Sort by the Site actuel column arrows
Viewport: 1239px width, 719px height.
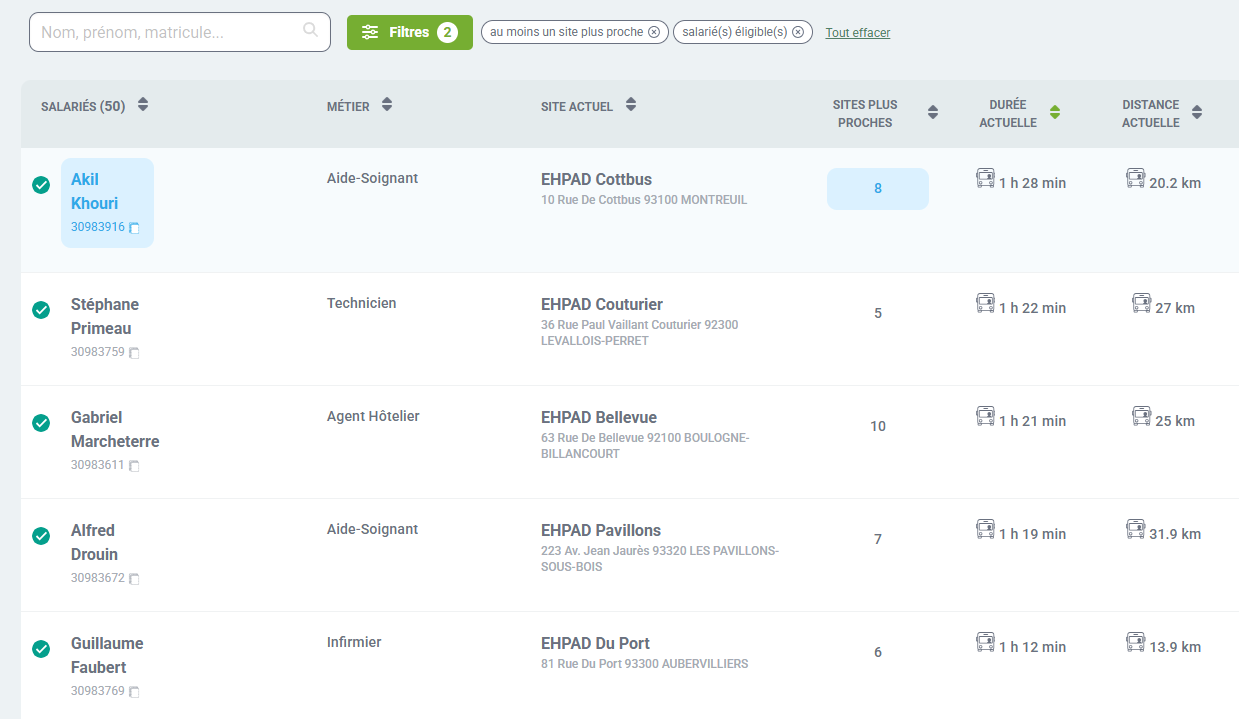point(631,105)
